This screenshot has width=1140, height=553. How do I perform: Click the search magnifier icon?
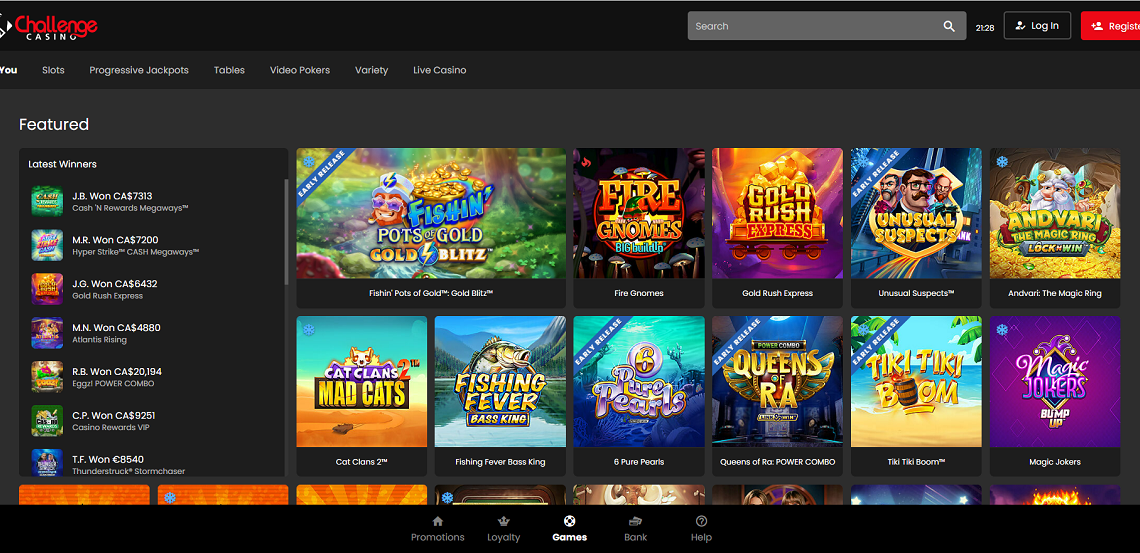949,26
